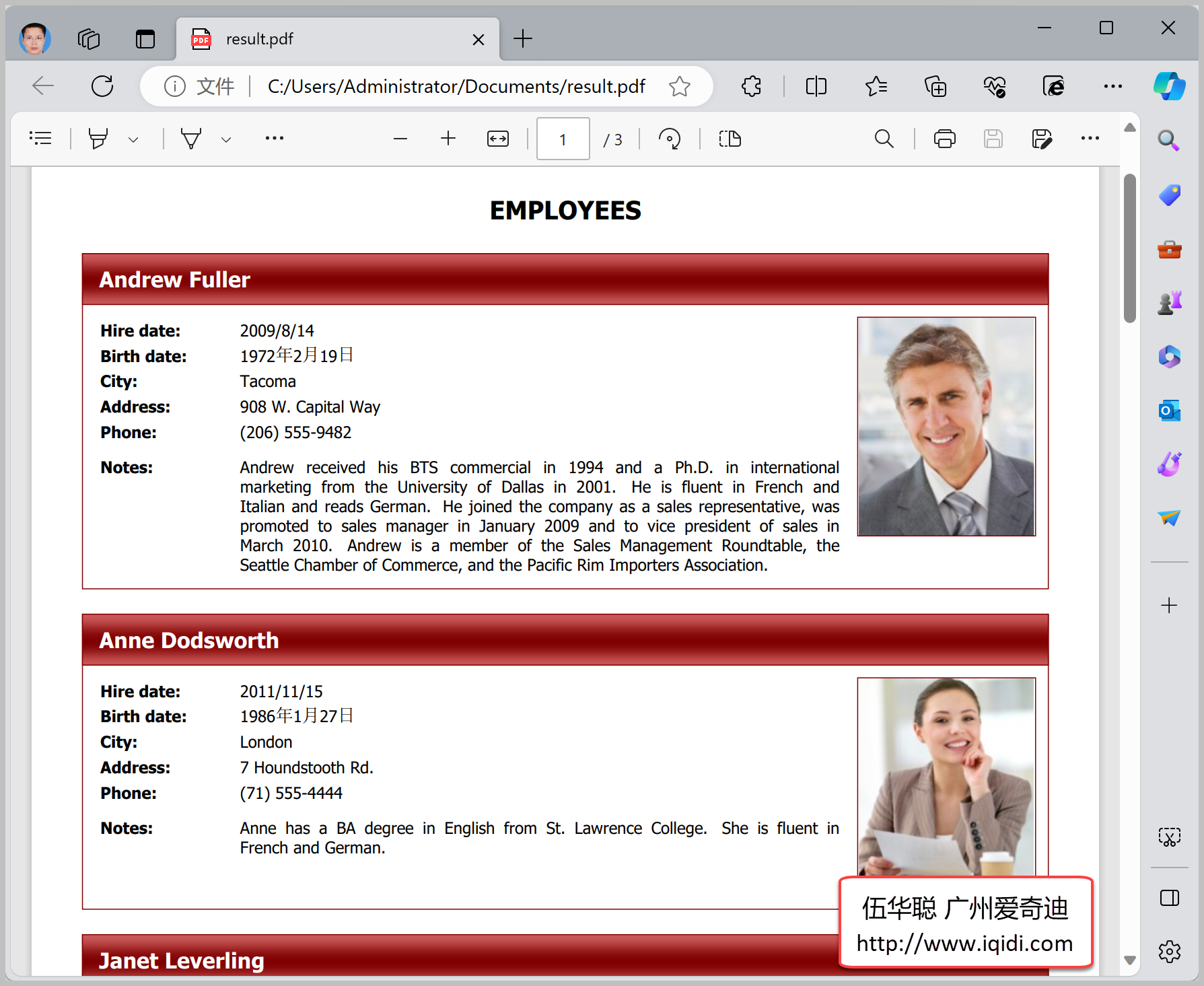Click scrollbar up arrow
Viewport: 1204px width, 986px height.
(1130, 127)
